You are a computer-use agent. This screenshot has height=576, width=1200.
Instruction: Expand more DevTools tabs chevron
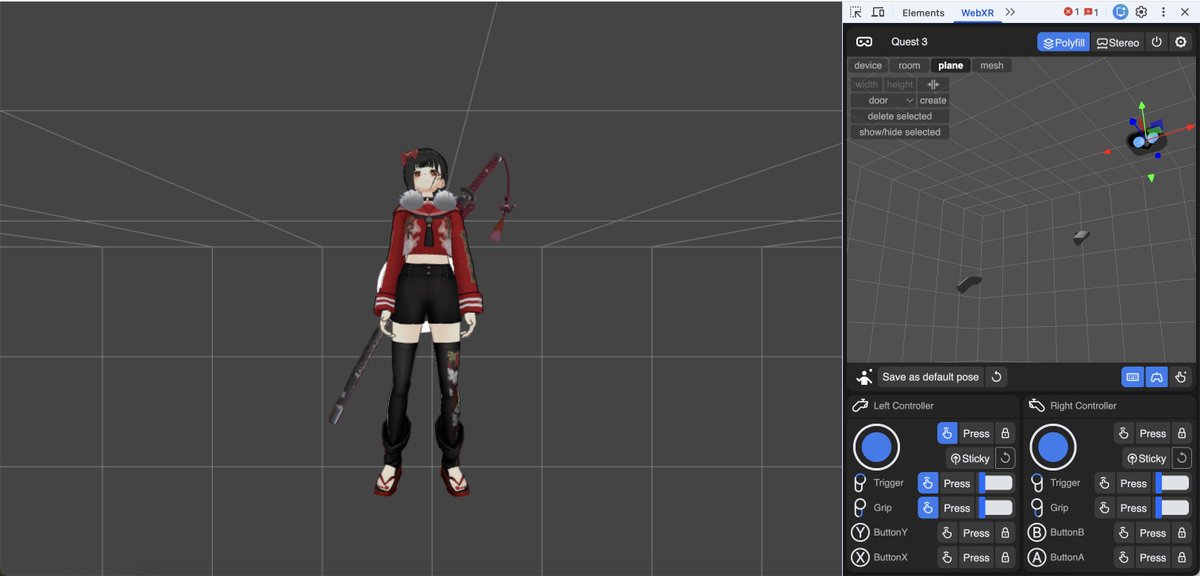coord(1011,12)
